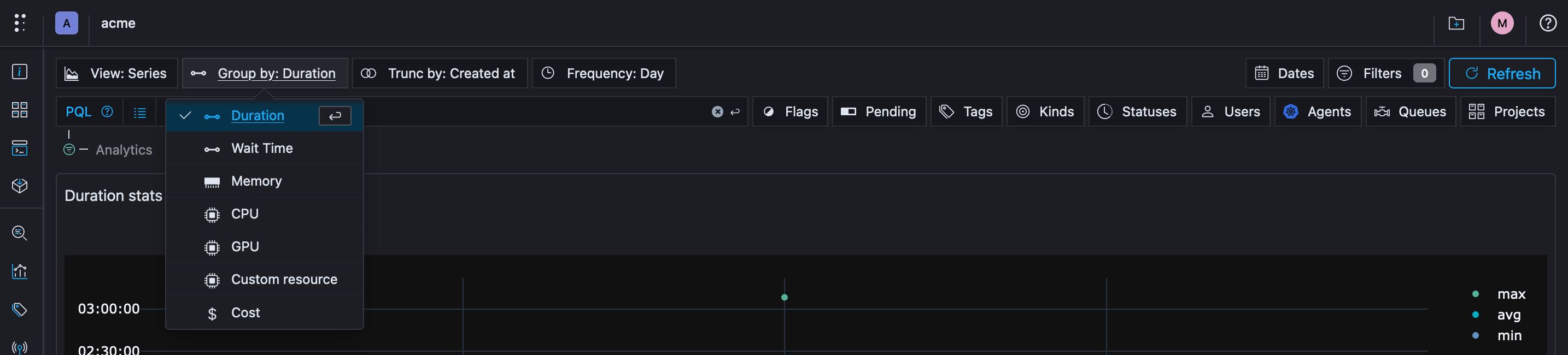
Task: Click the Filters count badge 0
Action: (1424, 74)
